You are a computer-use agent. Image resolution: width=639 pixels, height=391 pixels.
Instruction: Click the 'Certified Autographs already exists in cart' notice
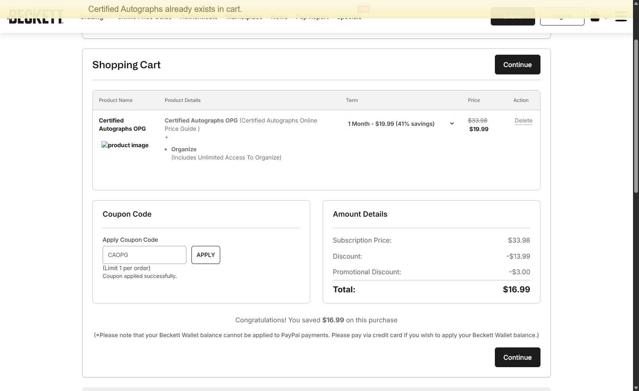[165, 9]
